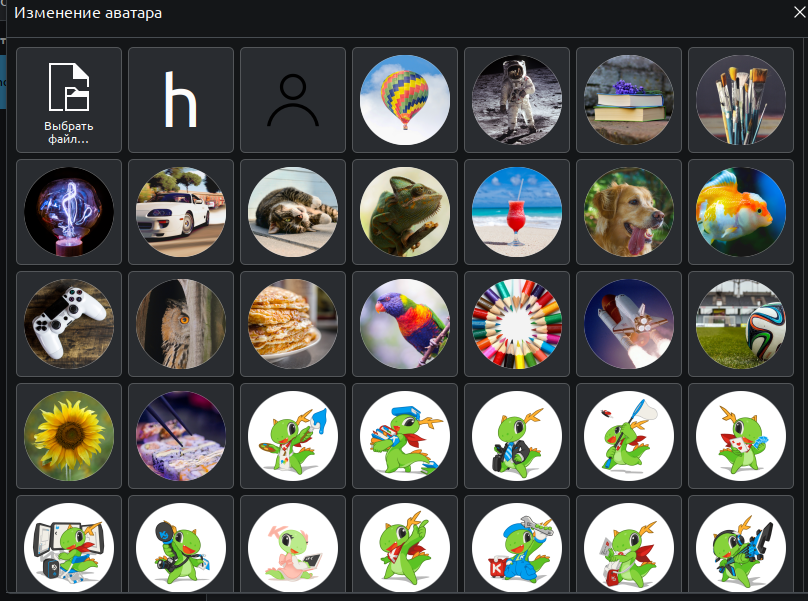The height and width of the screenshot is (601, 808).
Task: Pick the white sports car avatar
Action: [181, 212]
